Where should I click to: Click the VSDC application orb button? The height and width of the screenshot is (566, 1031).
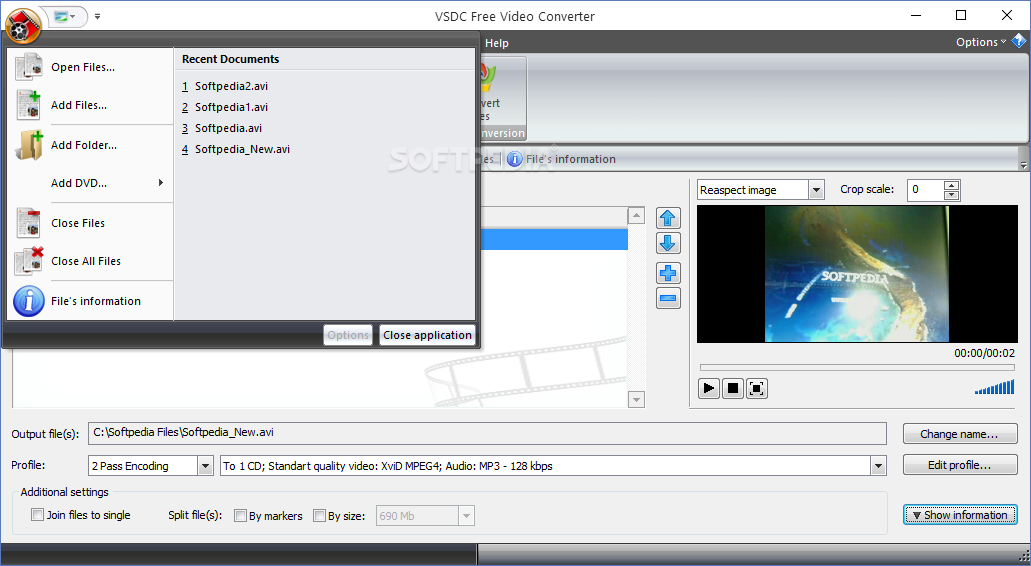pyautogui.click(x=23, y=25)
